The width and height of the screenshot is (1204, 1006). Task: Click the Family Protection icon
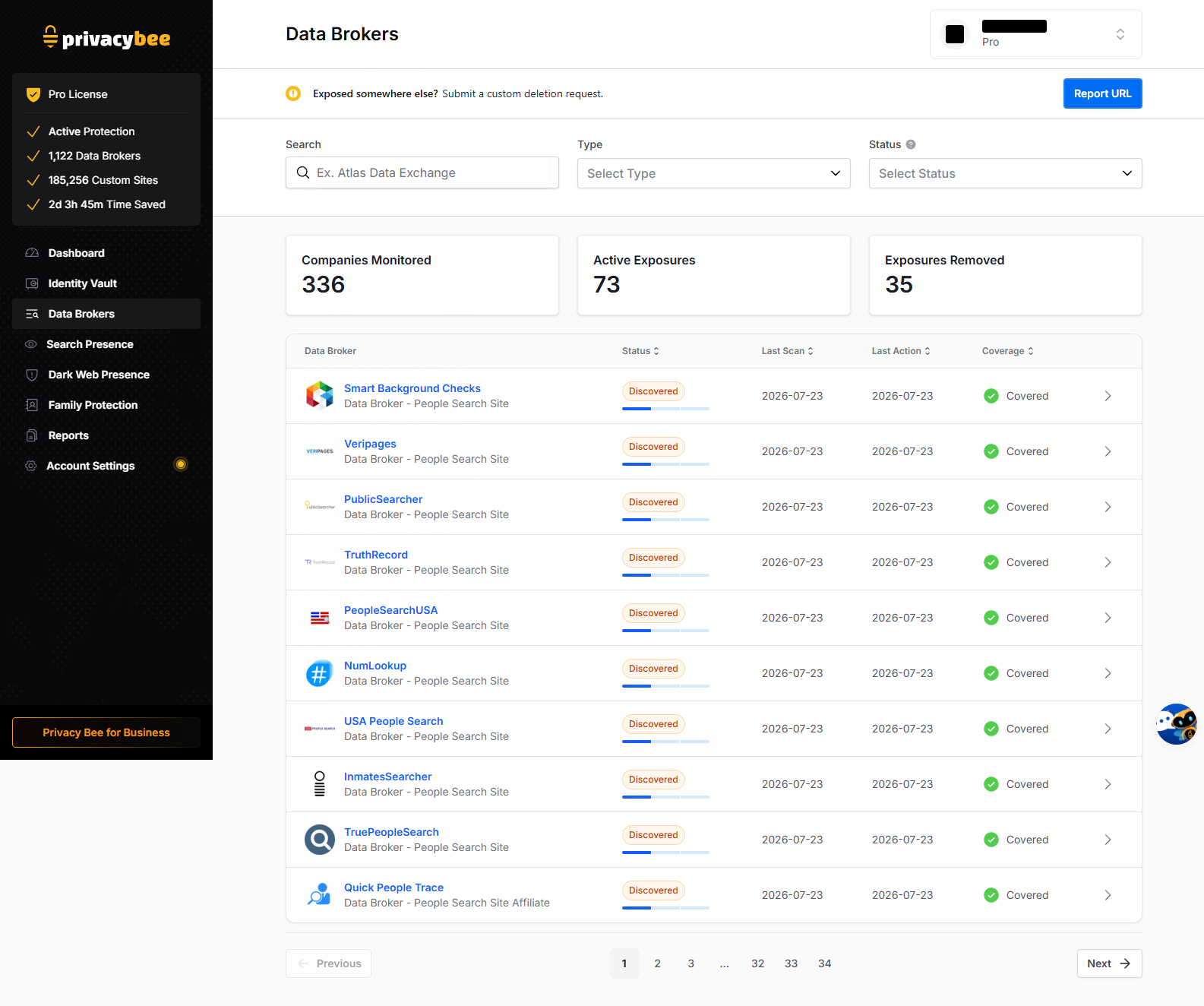pos(32,405)
